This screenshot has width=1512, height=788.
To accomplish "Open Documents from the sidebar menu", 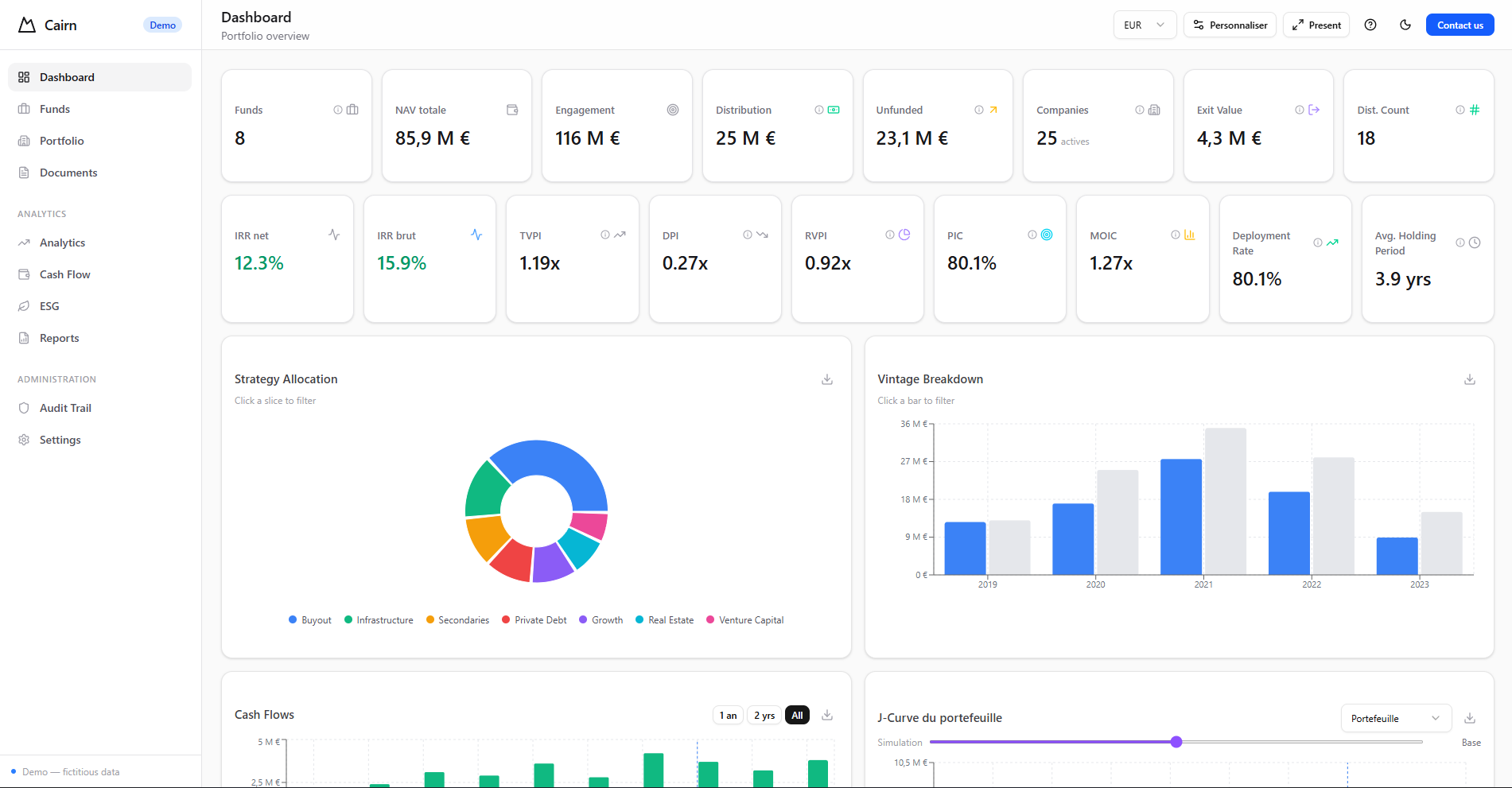I will coord(67,172).
